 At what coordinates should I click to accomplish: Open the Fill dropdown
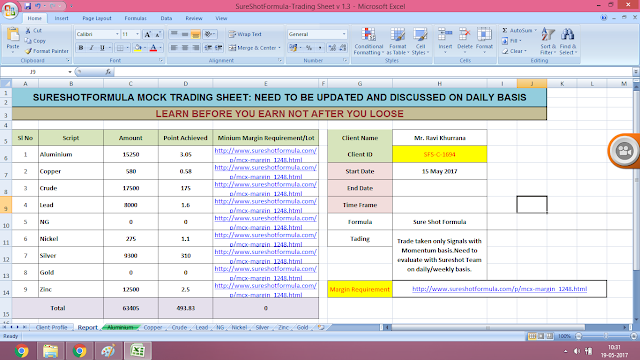coord(511,41)
